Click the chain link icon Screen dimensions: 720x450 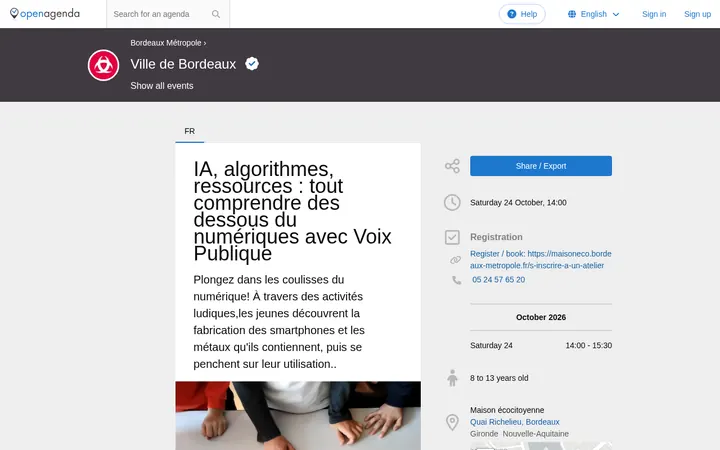(x=455, y=260)
